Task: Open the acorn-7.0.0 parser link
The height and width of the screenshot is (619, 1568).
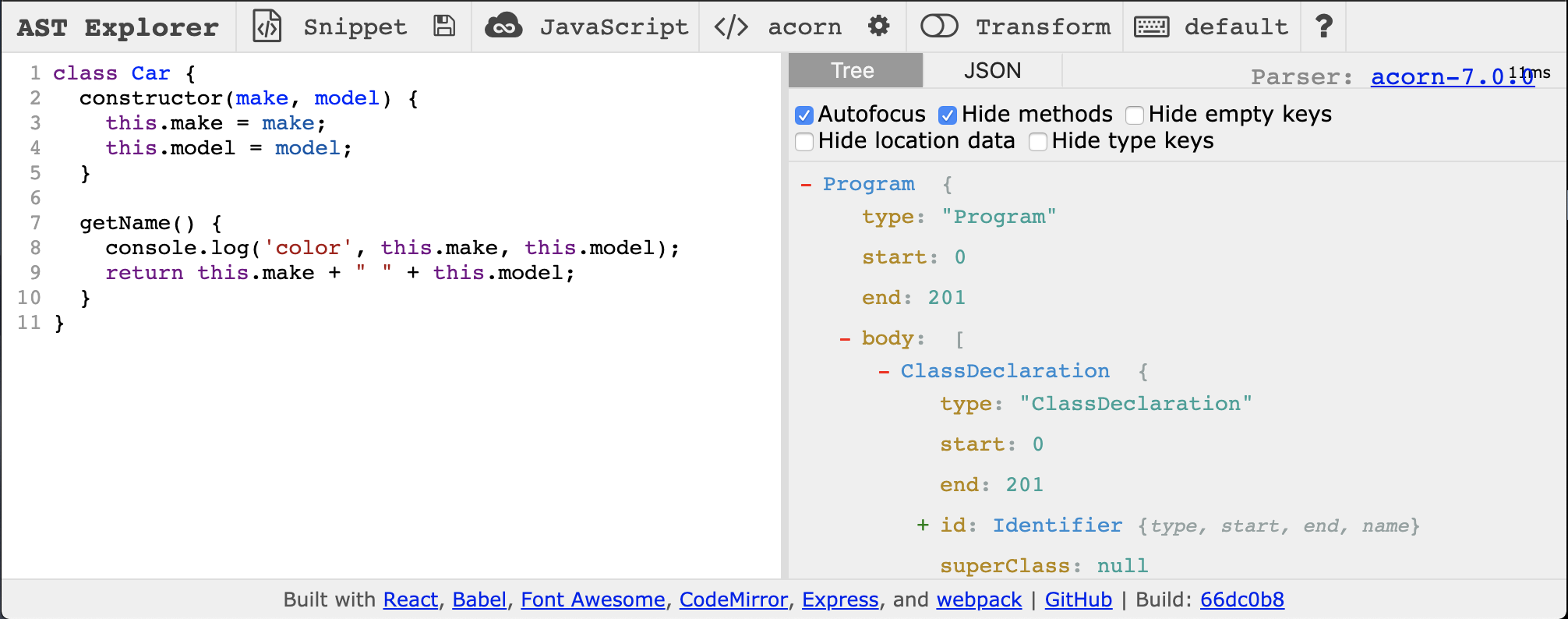Action: coord(1453,76)
